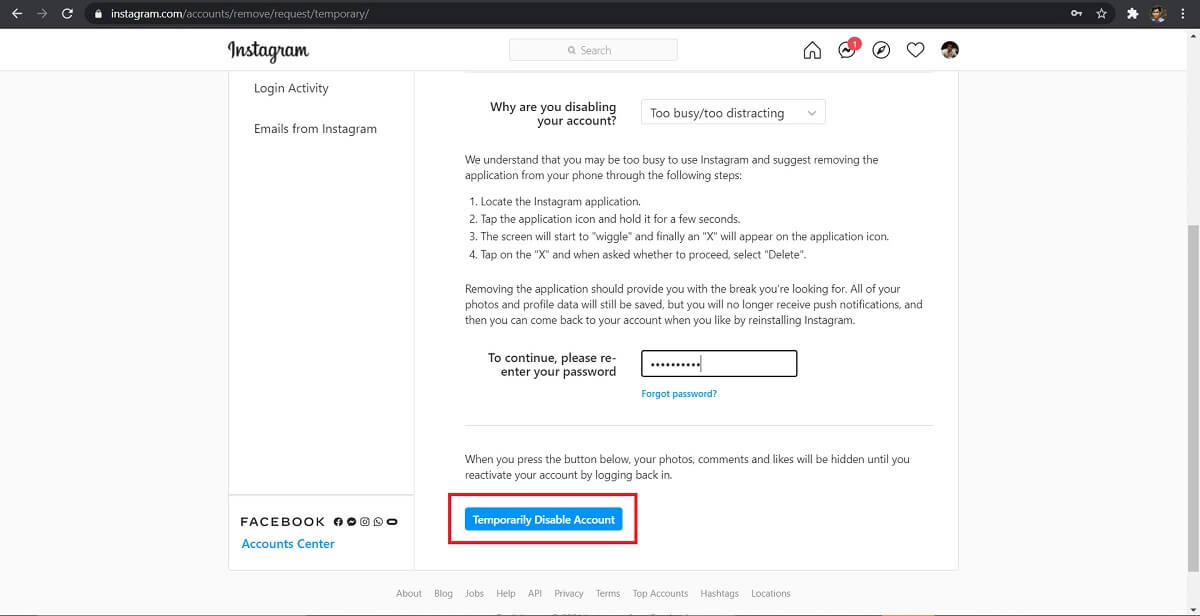Reload the page
The image size is (1200, 616).
tap(67, 14)
